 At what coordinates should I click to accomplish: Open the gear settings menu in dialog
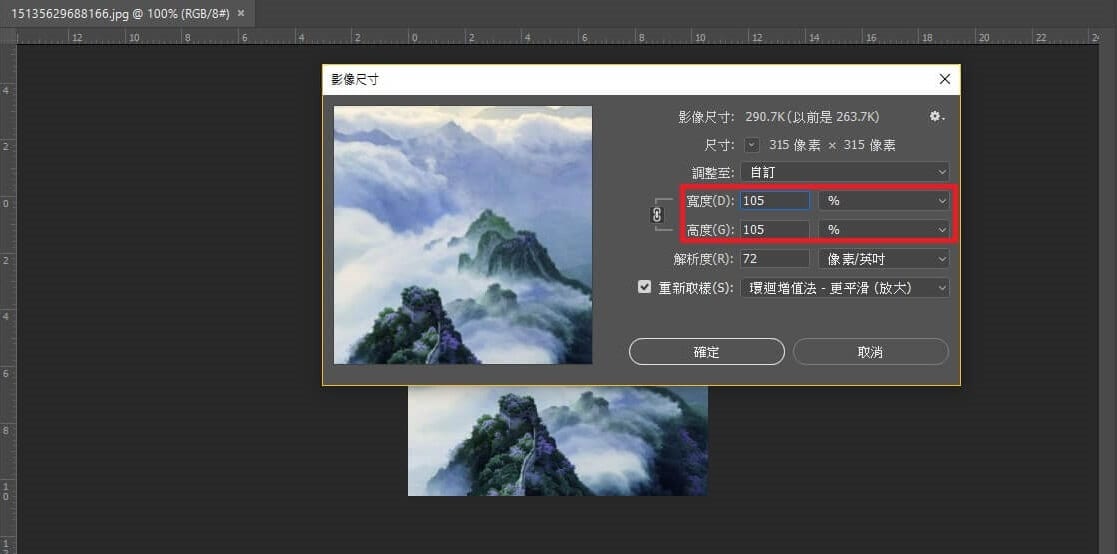(x=937, y=117)
